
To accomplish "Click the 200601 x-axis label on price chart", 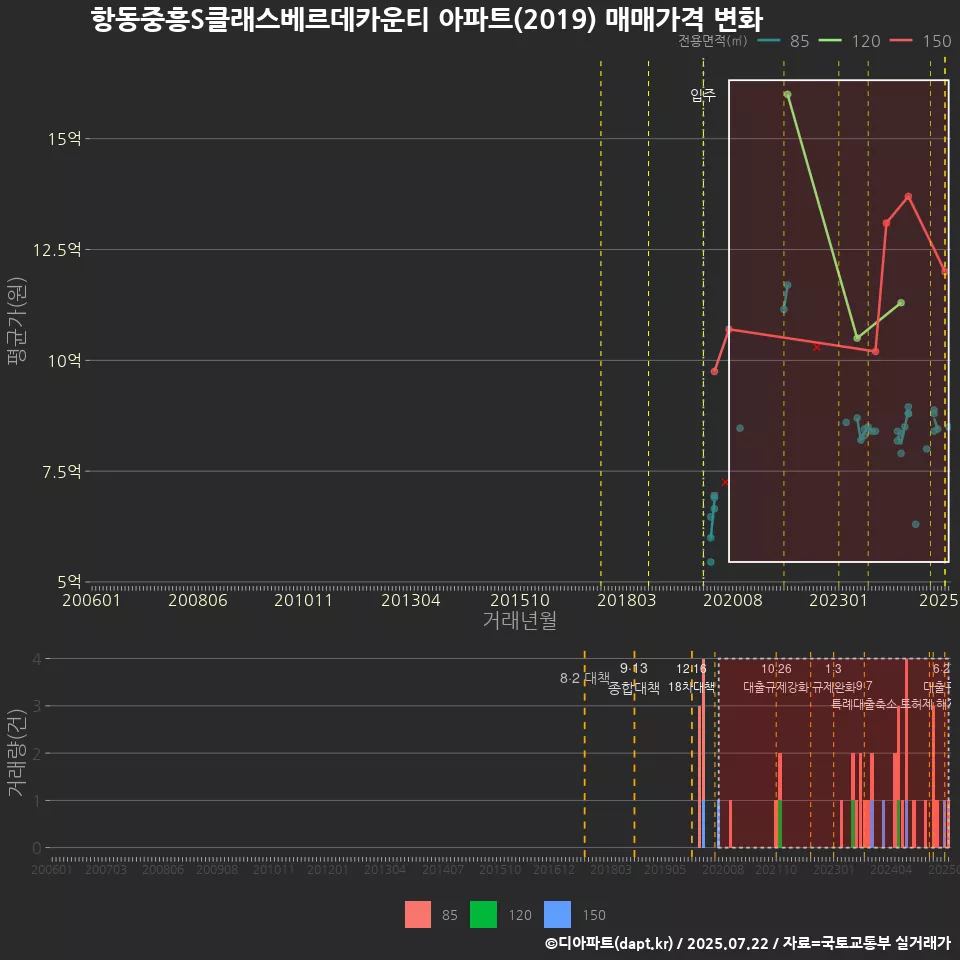I will (91, 600).
